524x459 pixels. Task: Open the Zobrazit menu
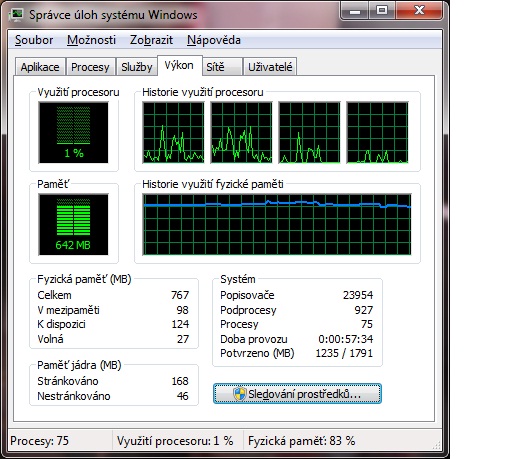coord(151,40)
